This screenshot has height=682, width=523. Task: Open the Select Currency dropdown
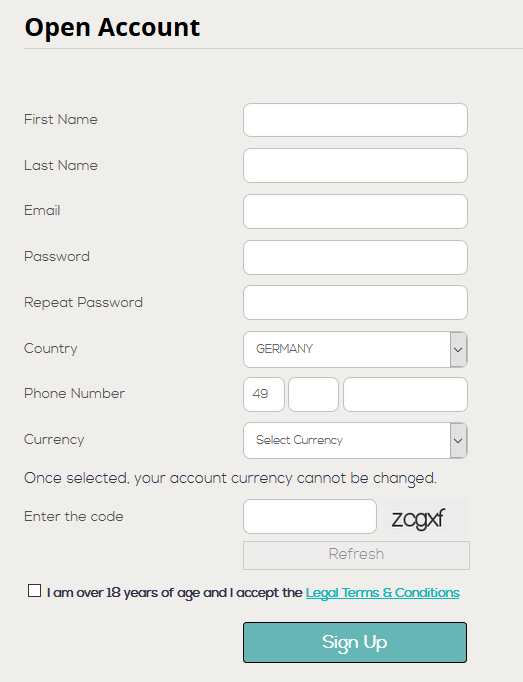pos(355,440)
